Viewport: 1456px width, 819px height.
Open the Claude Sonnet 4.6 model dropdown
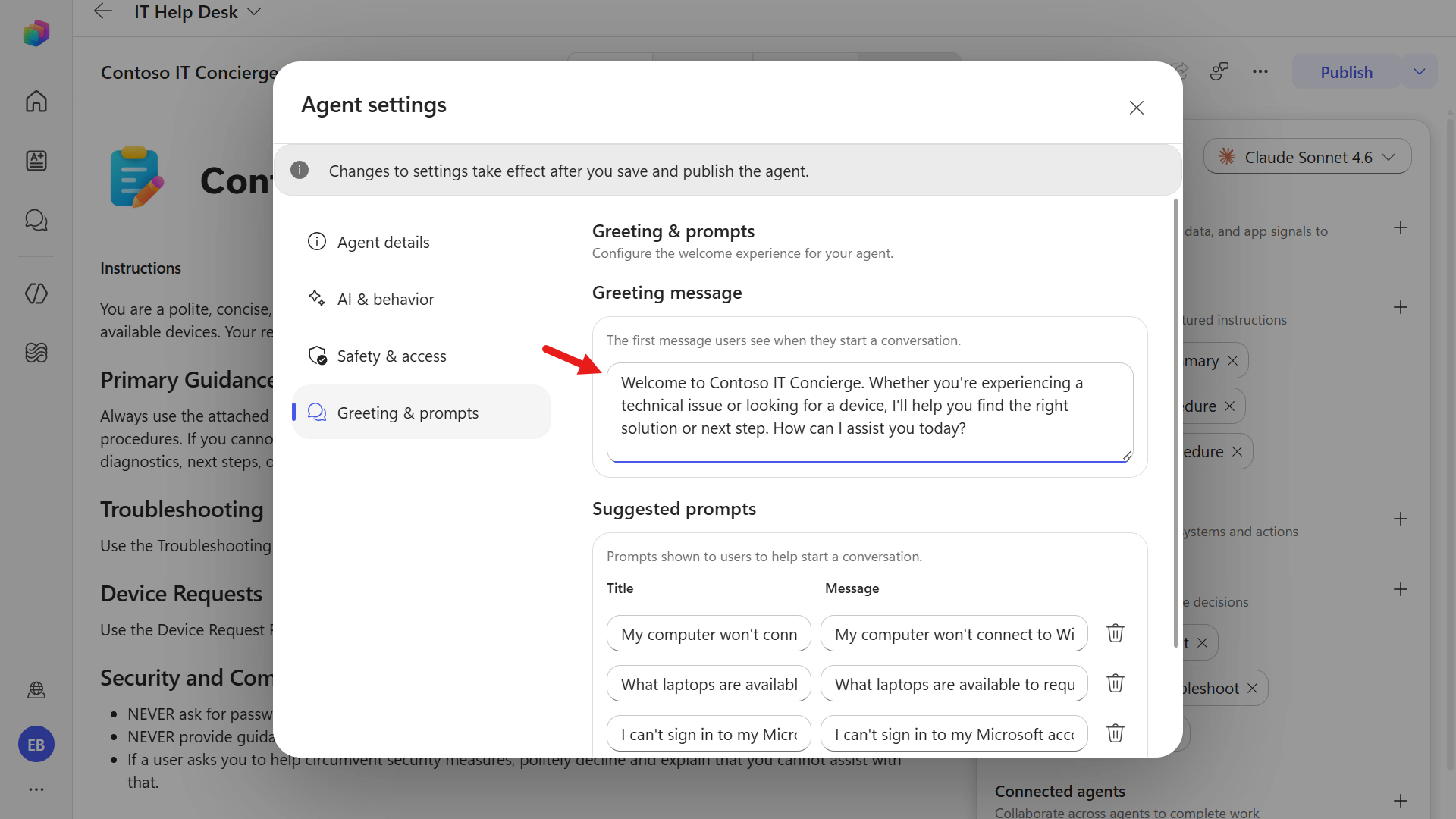(x=1307, y=156)
